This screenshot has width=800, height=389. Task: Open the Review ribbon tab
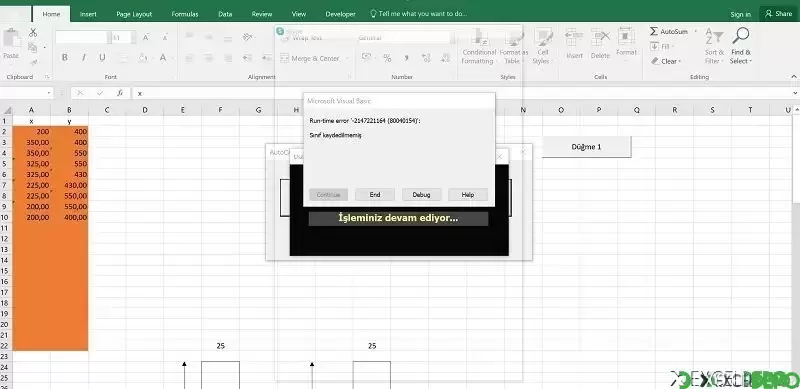point(262,14)
